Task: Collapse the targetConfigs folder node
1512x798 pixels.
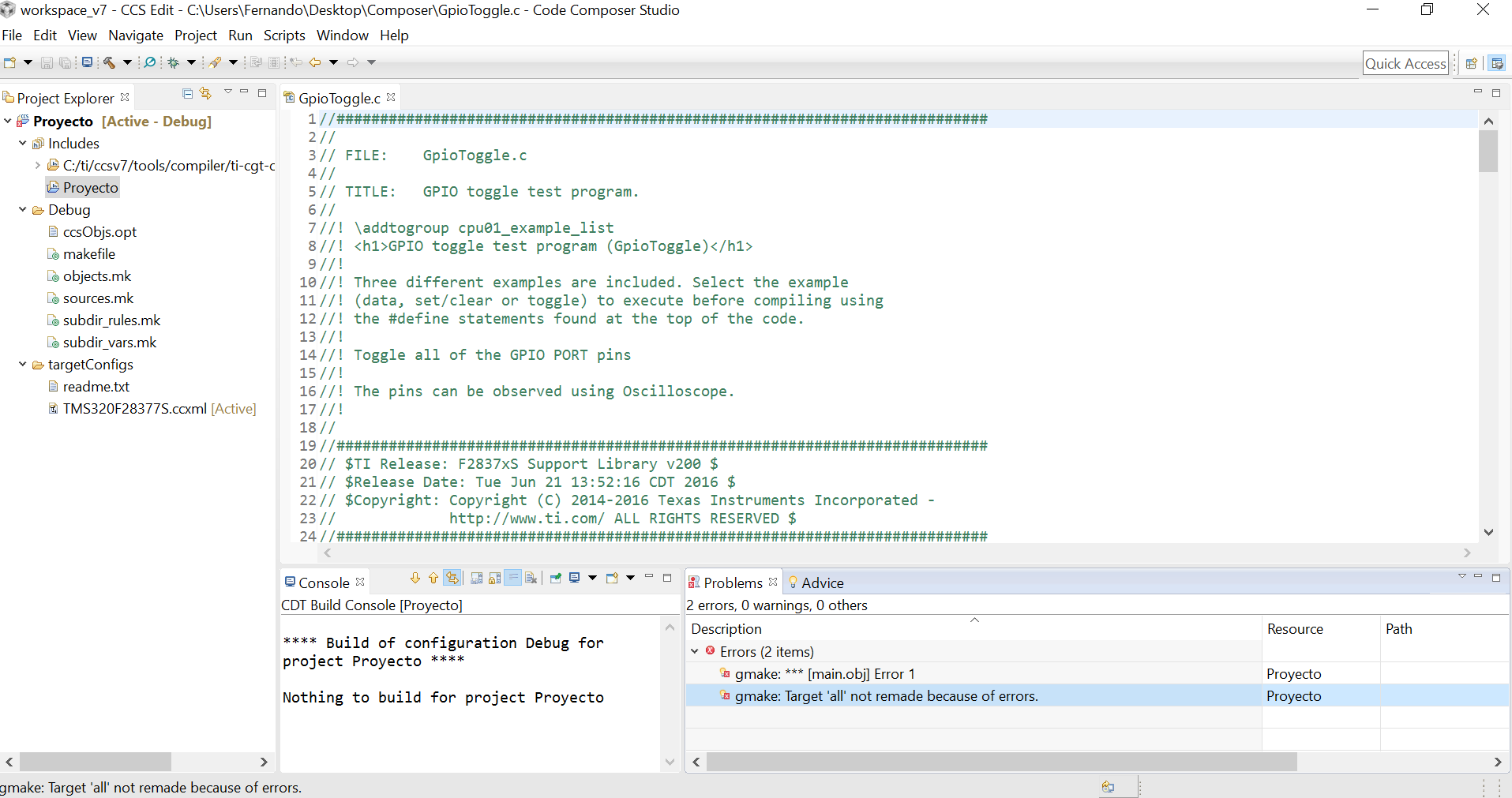Action: [23, 364]
